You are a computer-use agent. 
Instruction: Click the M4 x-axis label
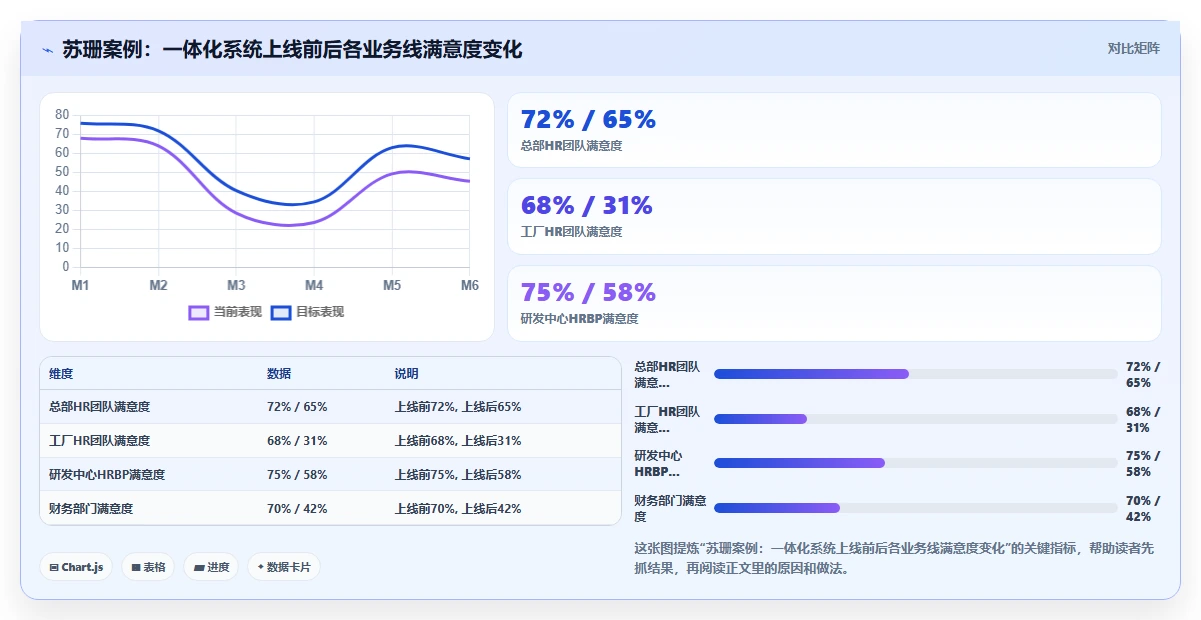[x=314, y=286]
